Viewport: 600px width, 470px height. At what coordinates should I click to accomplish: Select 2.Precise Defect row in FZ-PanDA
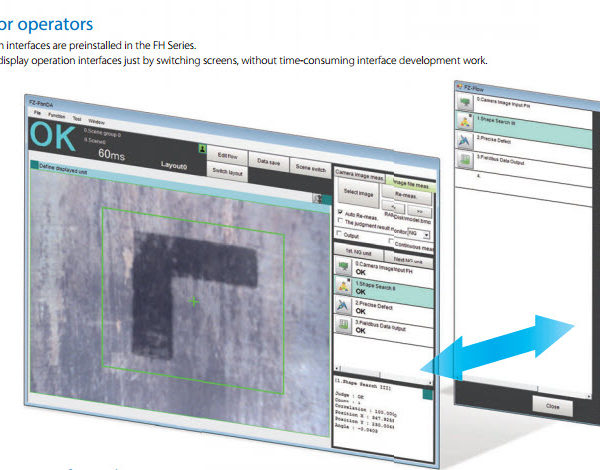click(384, 311)
